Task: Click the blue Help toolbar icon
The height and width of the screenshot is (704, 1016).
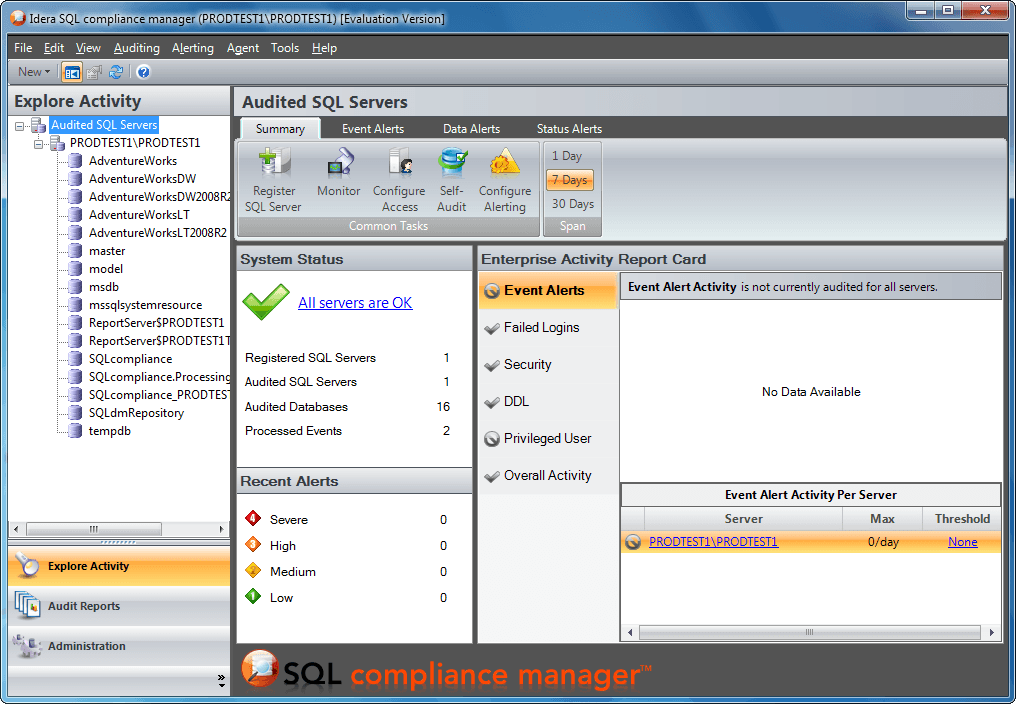Action: [143, 72]
